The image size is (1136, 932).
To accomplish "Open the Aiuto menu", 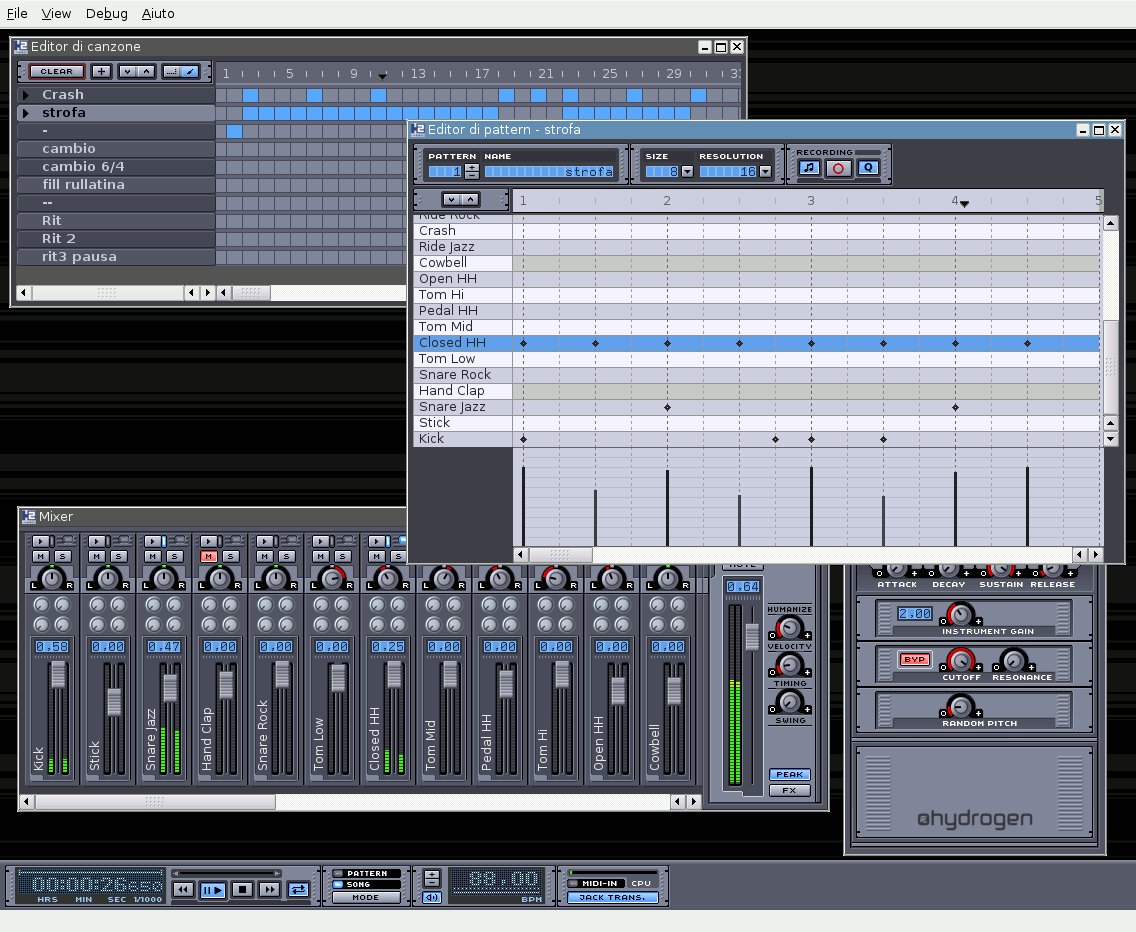I will [158, 13].
